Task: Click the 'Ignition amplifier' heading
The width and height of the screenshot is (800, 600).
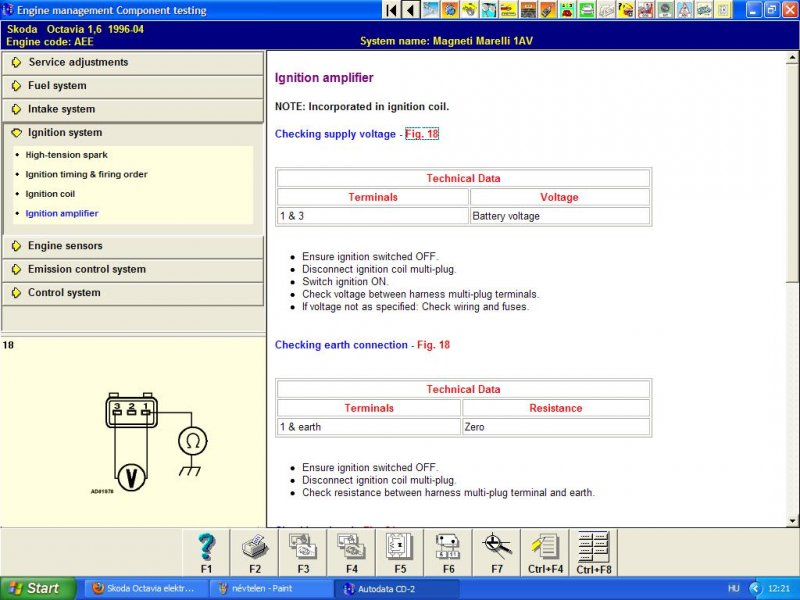Action: (324, 78)
